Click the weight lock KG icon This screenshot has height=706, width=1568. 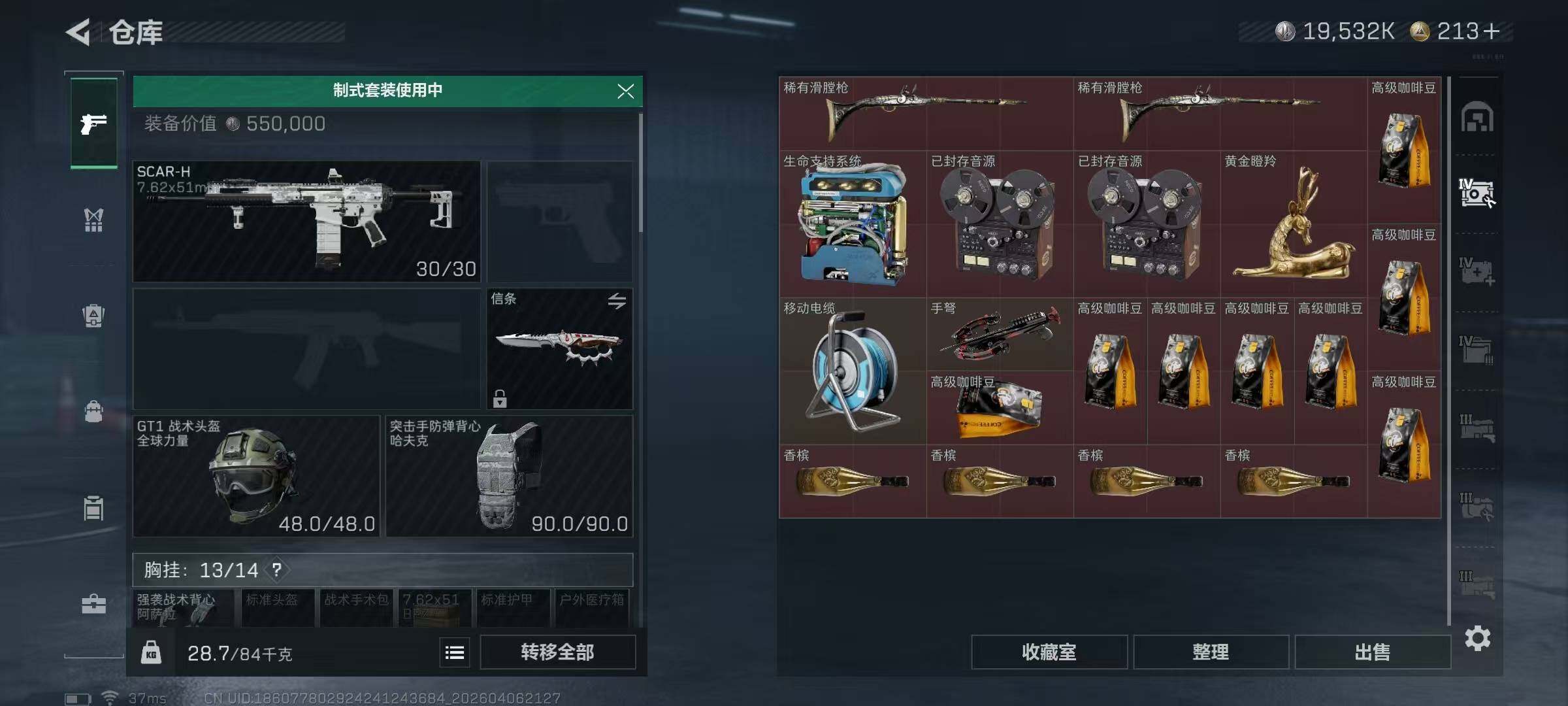(x=151, y=652)
